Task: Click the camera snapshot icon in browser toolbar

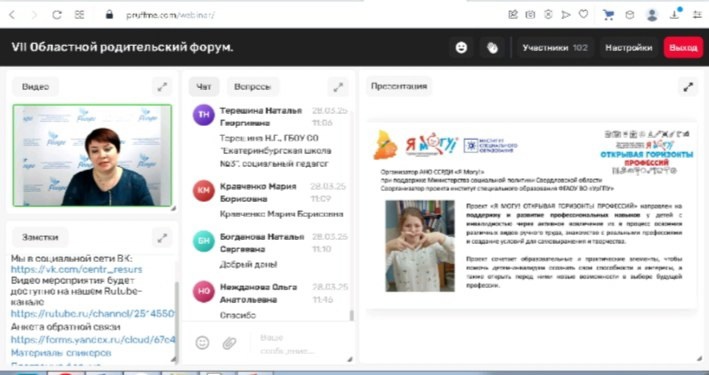Action: [x=530, y=15]
